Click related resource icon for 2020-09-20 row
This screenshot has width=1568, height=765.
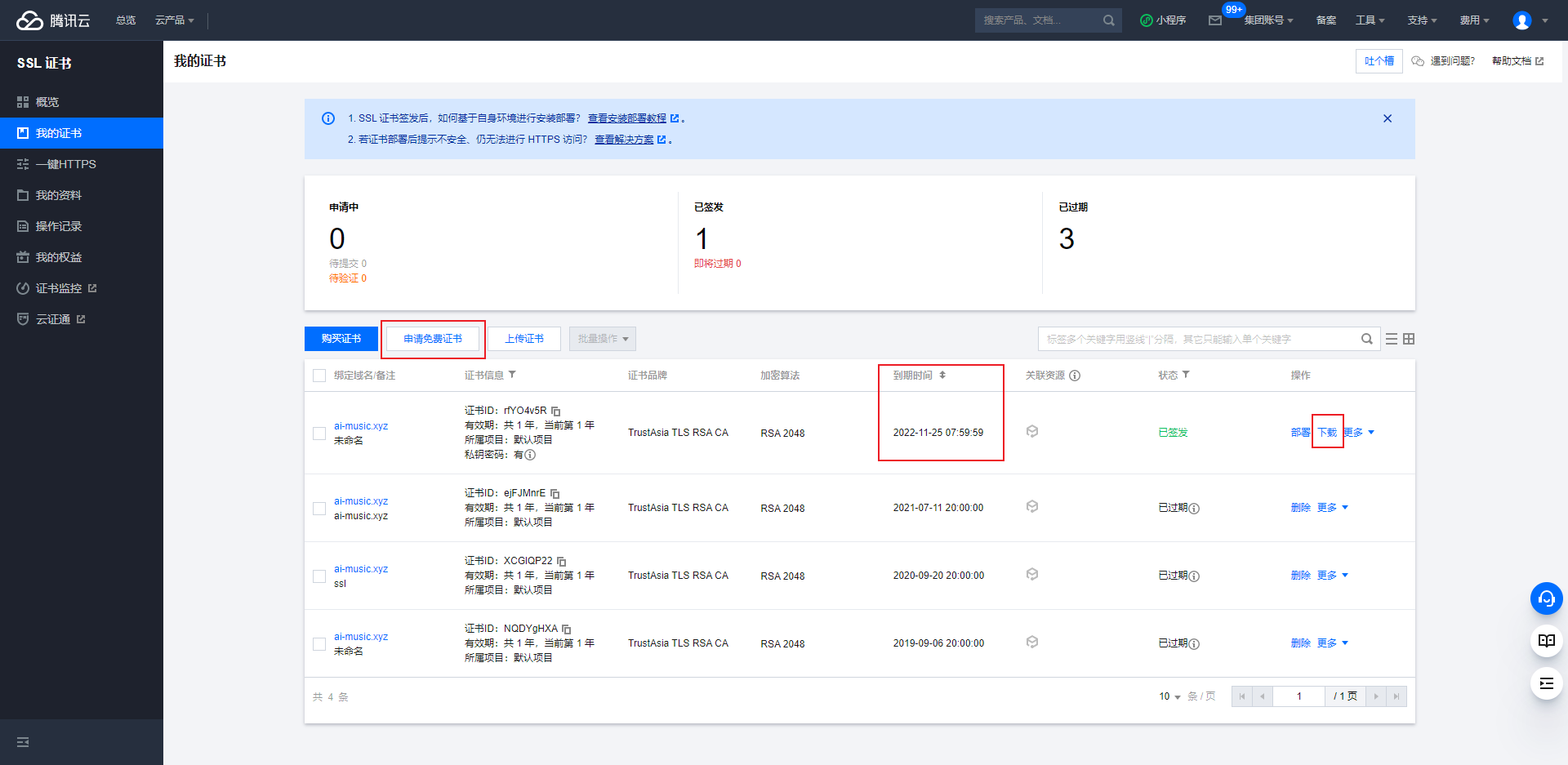click(1032, 574)
